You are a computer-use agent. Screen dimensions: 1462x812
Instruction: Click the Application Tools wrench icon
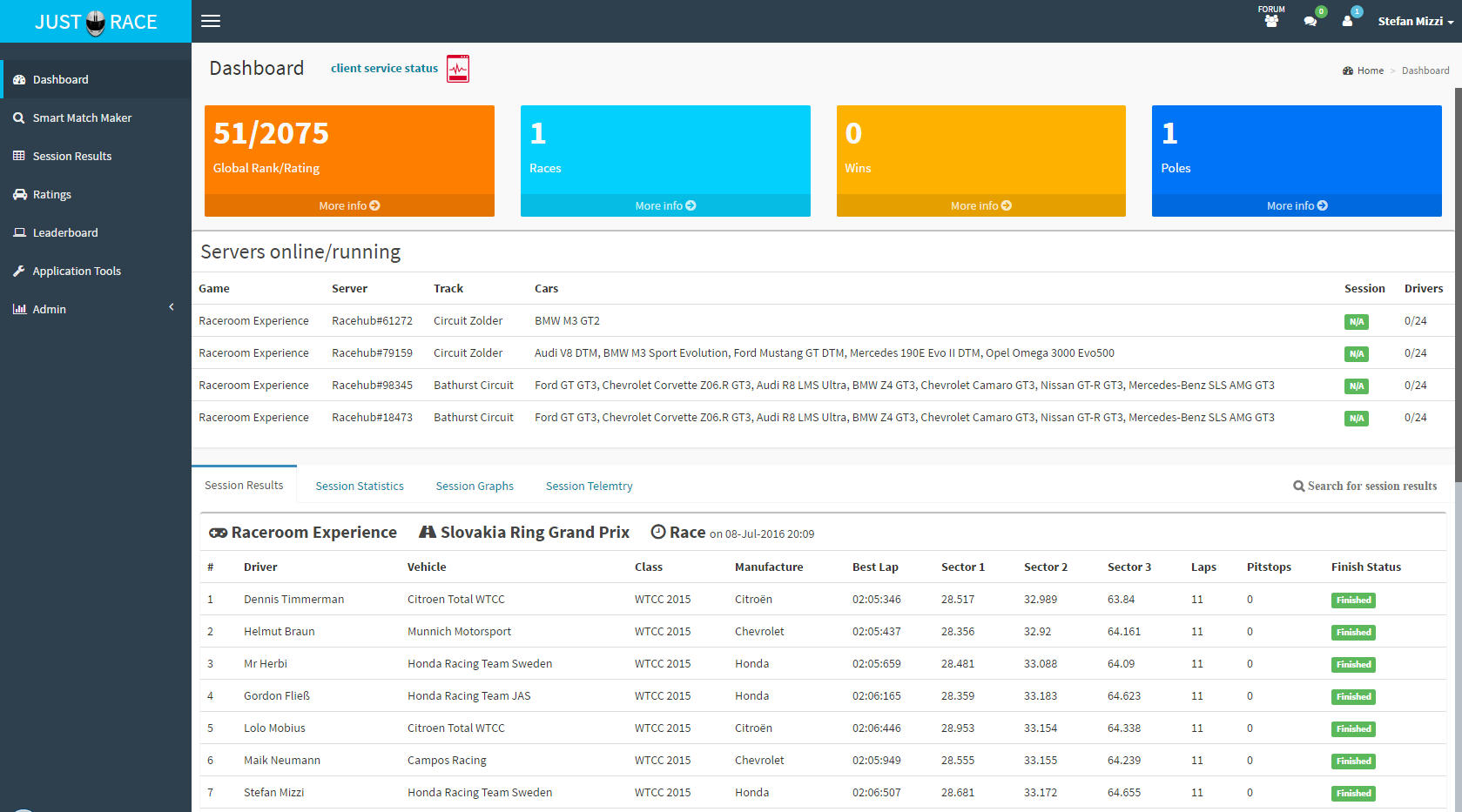(x=19, y=271)
